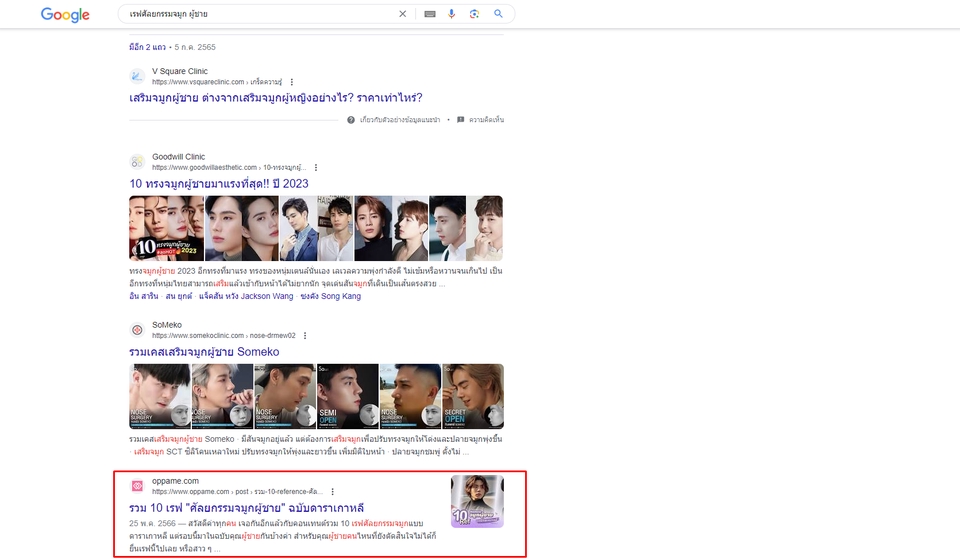This screenshot has height=560, width=960.
Task: Click the somekoclinic.com URL breadcrumb
Action: click(x=223, y=336)
